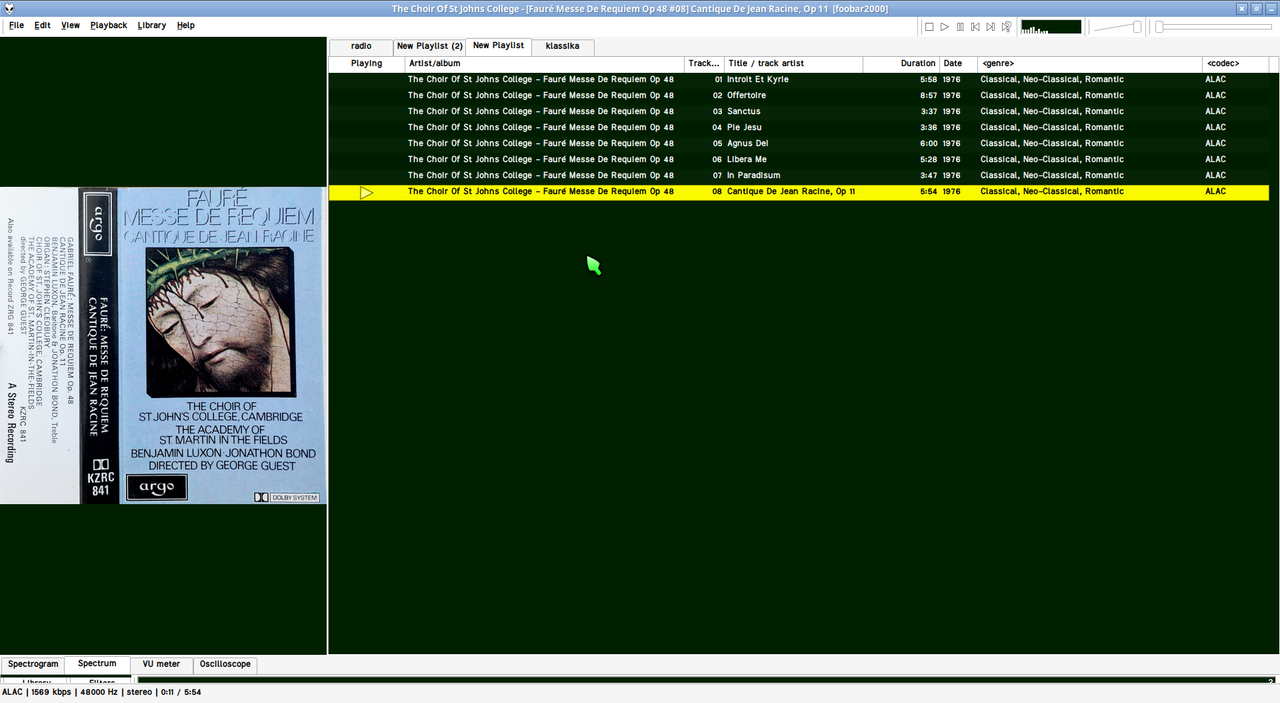Click the seek bar in the toolbar
Viewport: 1280px width, 703px height.
point(1212,27)
